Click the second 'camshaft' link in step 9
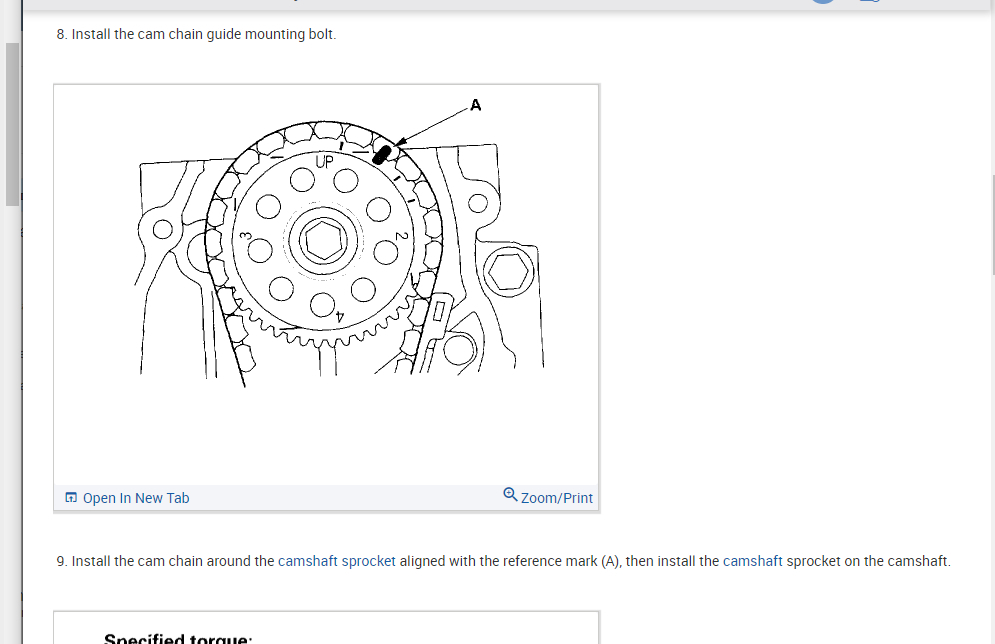This screenshot has width=995, height=644. click(x=752, y=561)
